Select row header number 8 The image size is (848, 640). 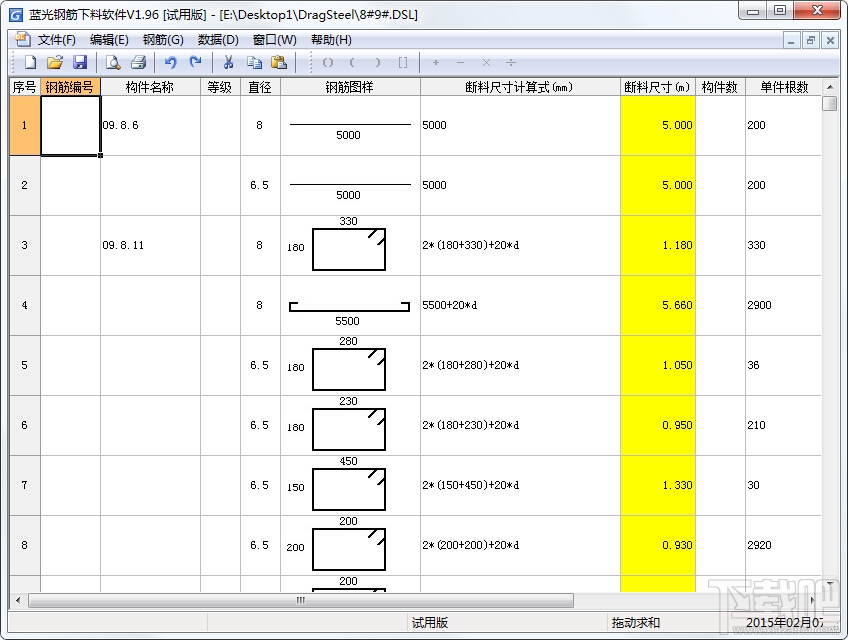point(25,545)
